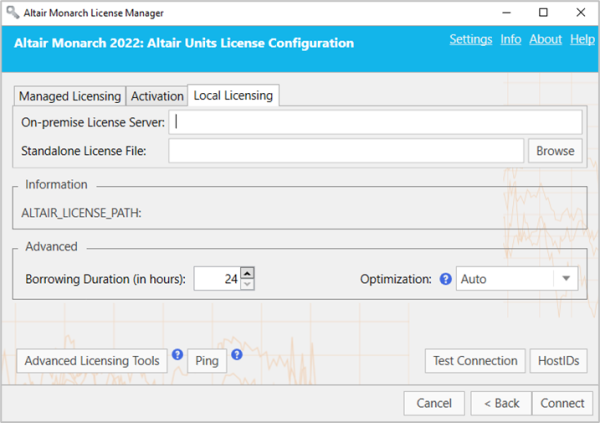Viewport: 600px width, 423px height.
Task: Switch to the Managed Licensing tab
Action: (68, 96)
